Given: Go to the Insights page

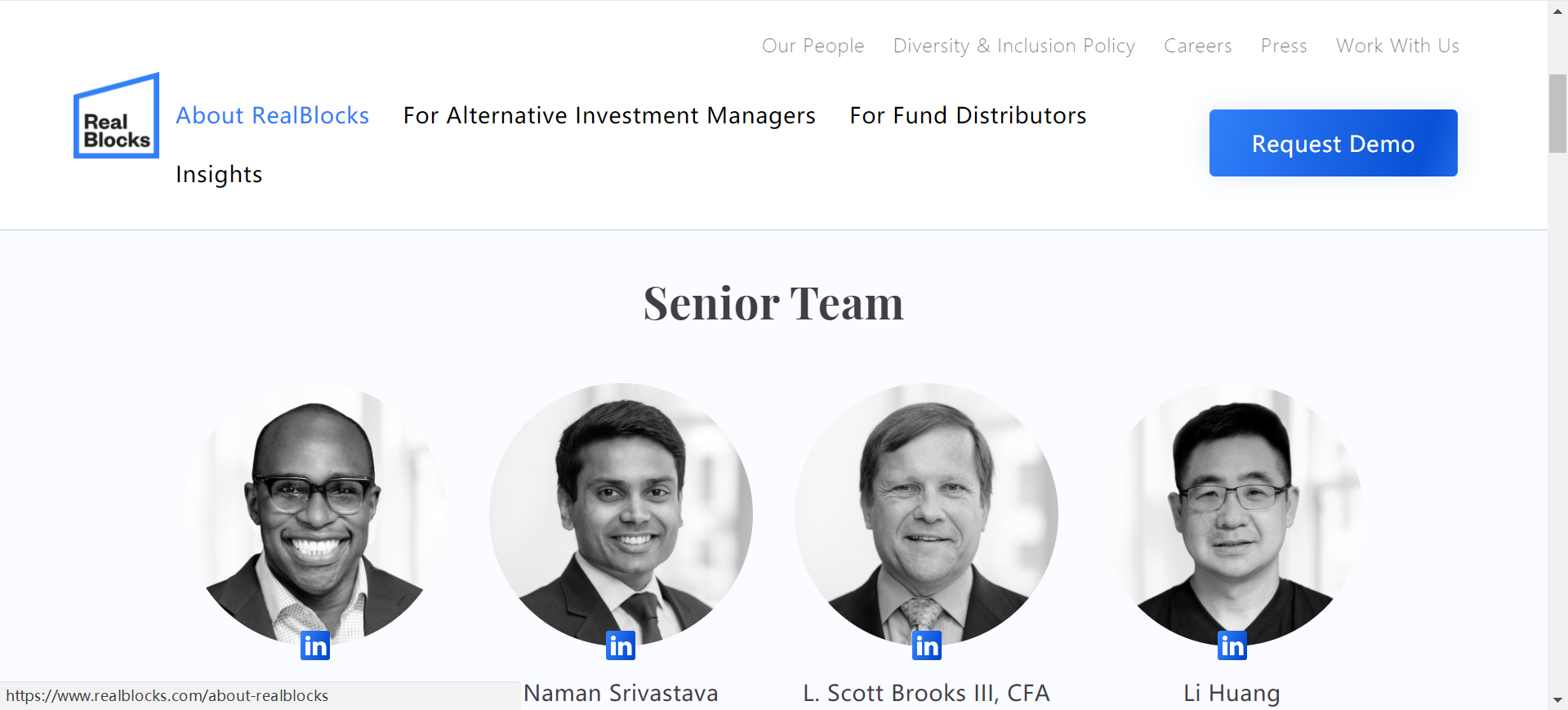Looking at the screenshot, I should (x=219, y=175).
